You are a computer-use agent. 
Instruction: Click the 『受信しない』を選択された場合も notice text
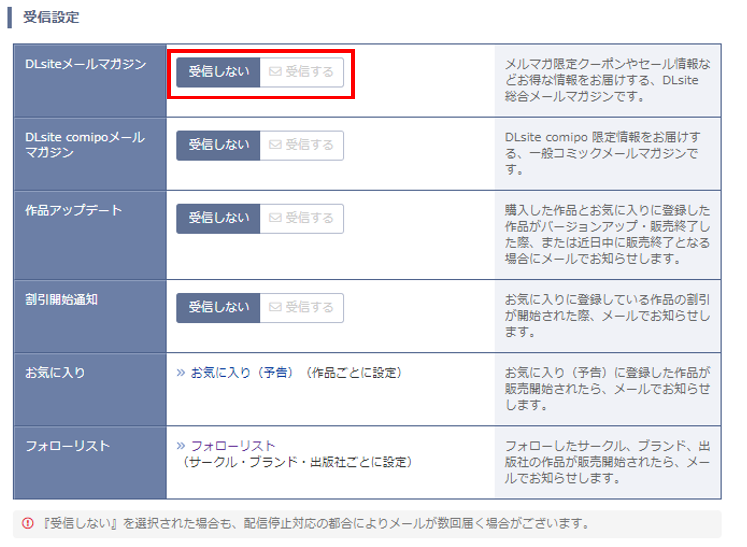[x=315, y=524]
